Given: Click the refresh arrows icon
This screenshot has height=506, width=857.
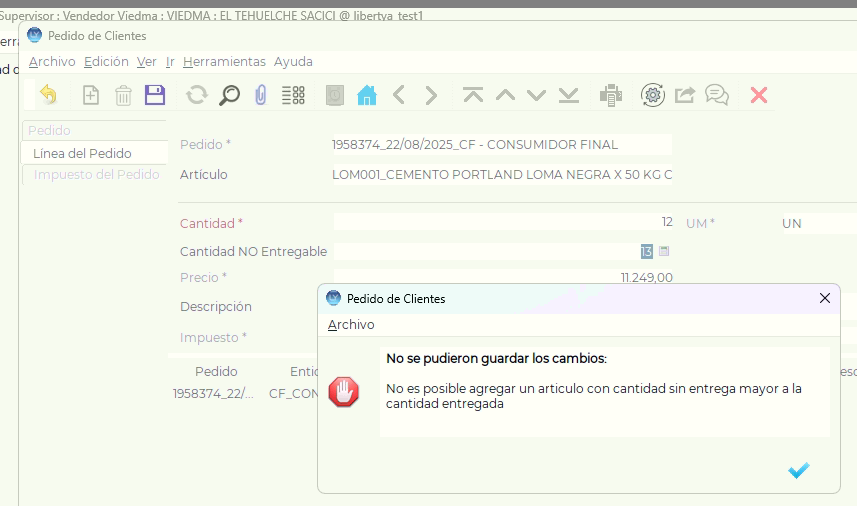Looking at the screenshot, I should tap(197, 95).
